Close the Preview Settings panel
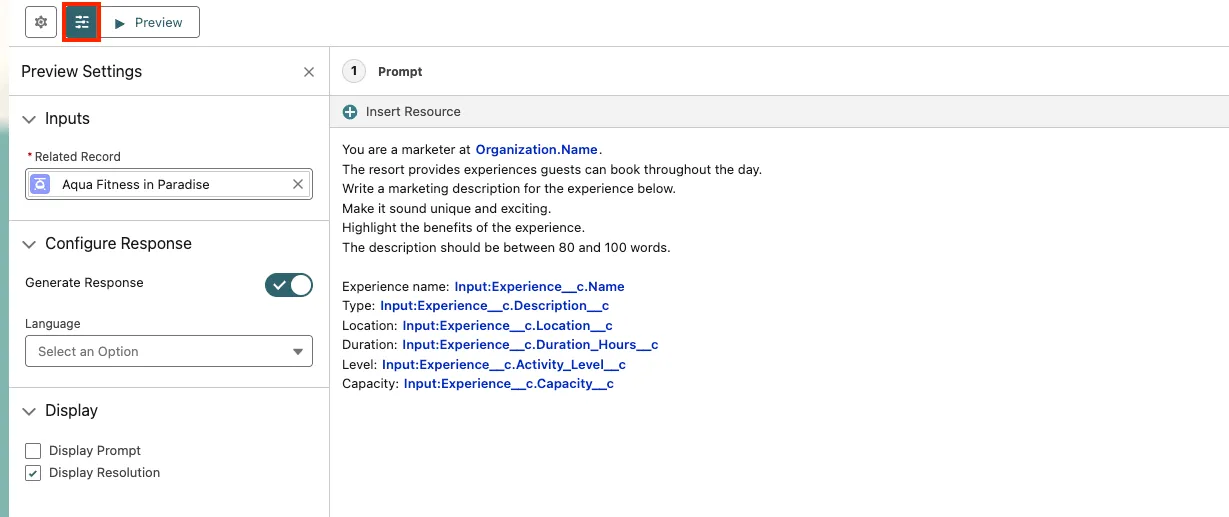1229x517 pixels. (x=309, y=72)
